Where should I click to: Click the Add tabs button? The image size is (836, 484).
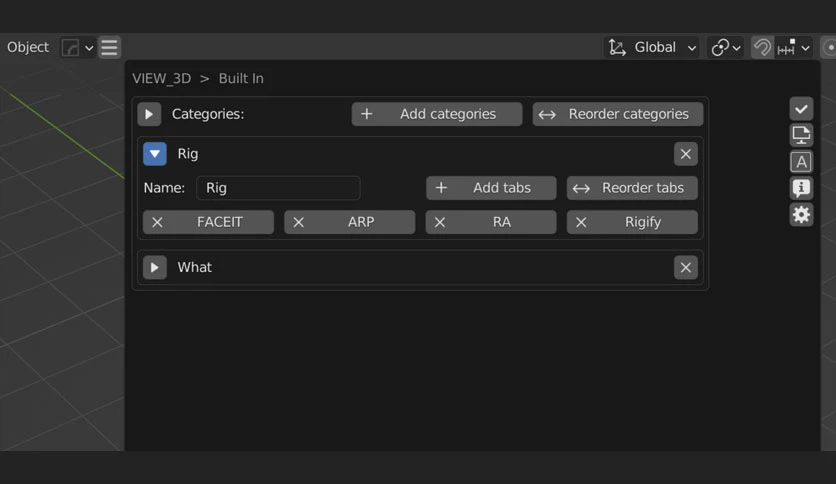pyautogui.click(x=491, y=188)
